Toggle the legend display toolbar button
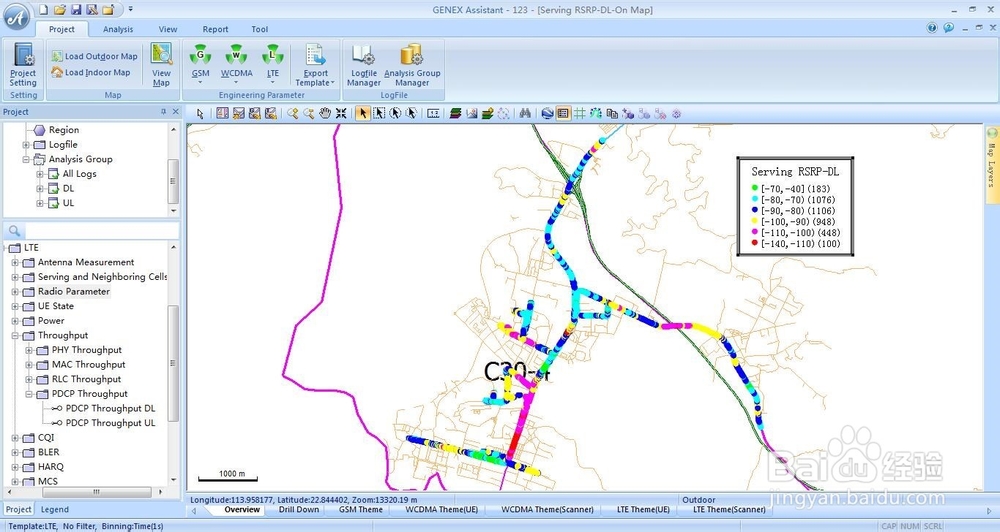 coord(563,114)
